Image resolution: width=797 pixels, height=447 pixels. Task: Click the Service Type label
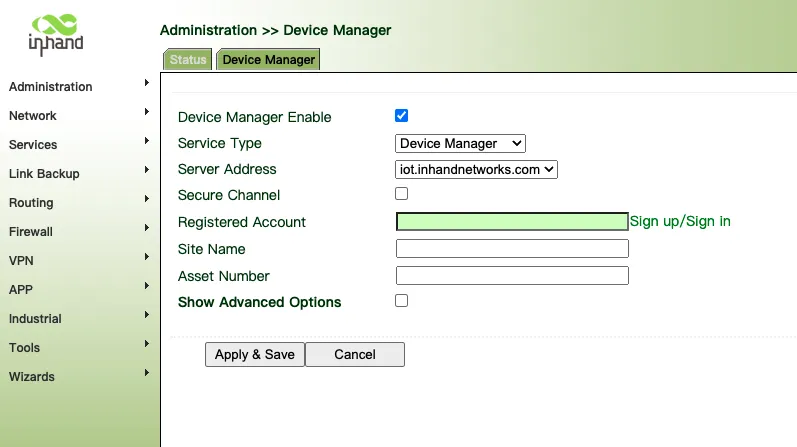point(220,143)
